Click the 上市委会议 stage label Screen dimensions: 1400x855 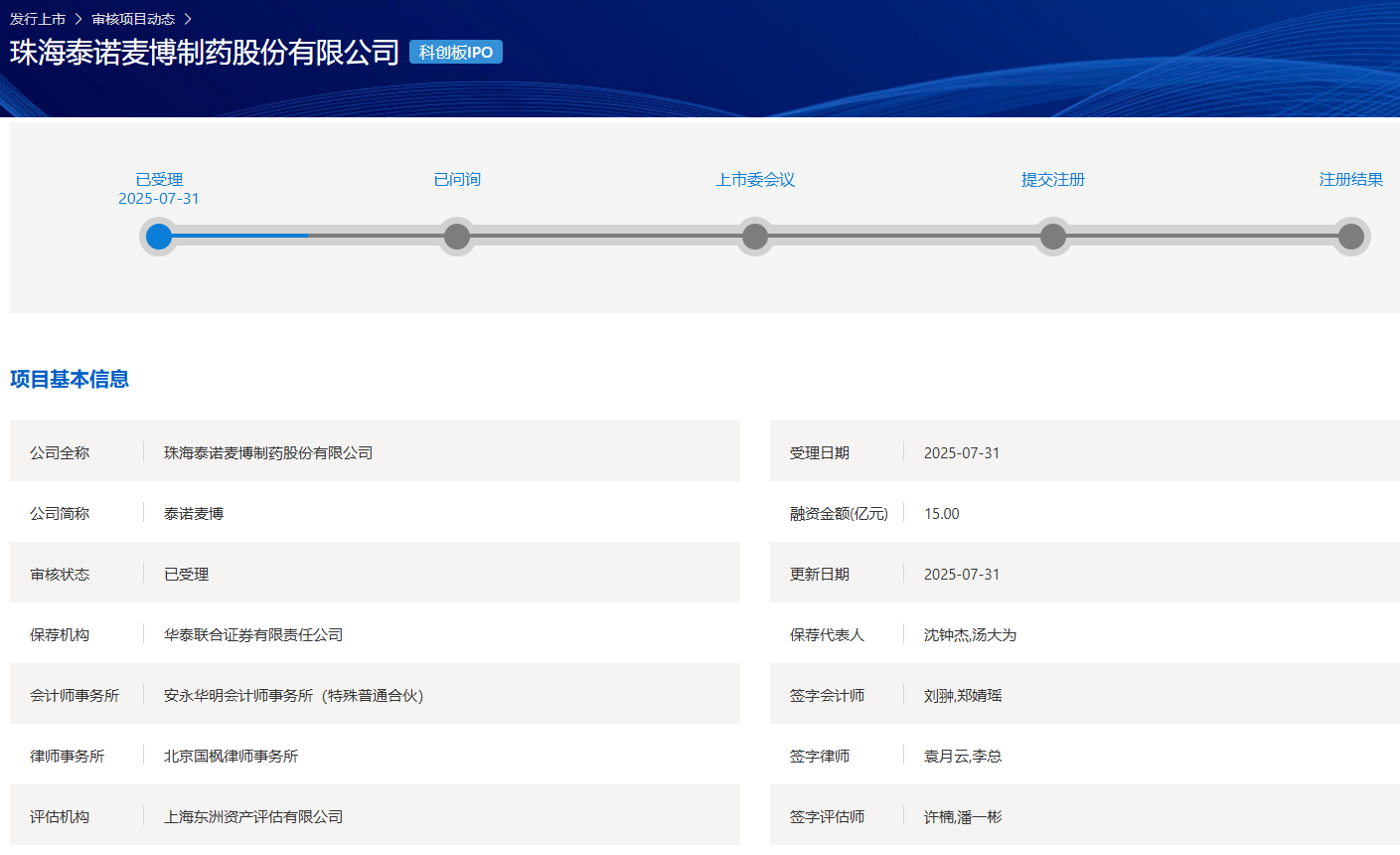click(755, 180)
